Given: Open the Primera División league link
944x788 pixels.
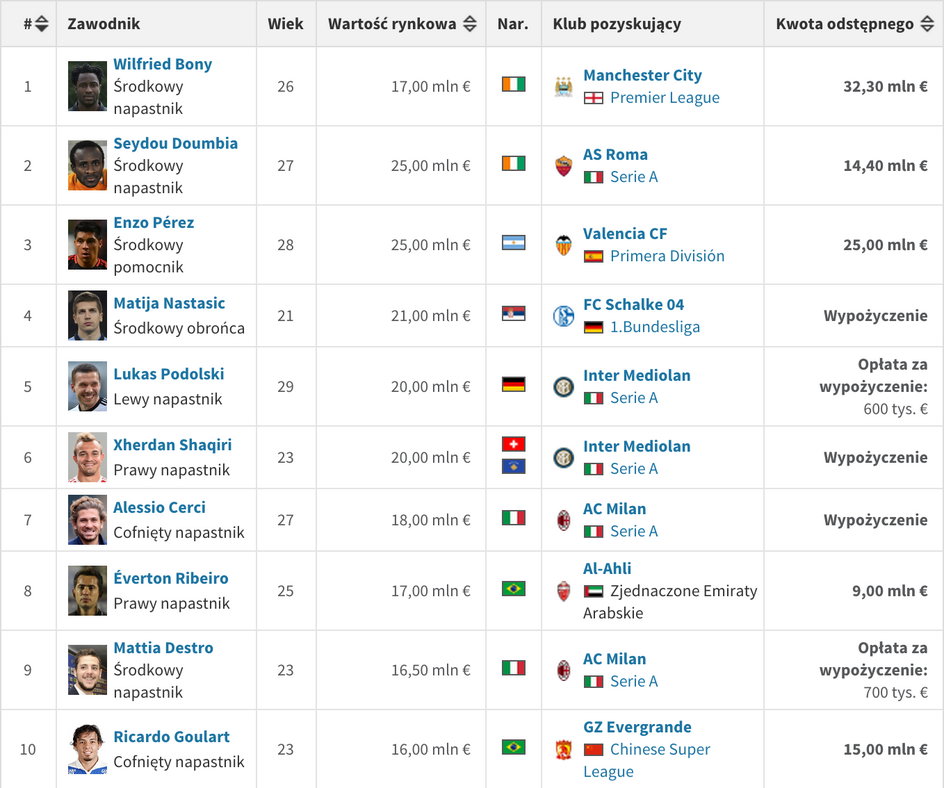Looking at the screenshot, I should [x=667, y=256].
